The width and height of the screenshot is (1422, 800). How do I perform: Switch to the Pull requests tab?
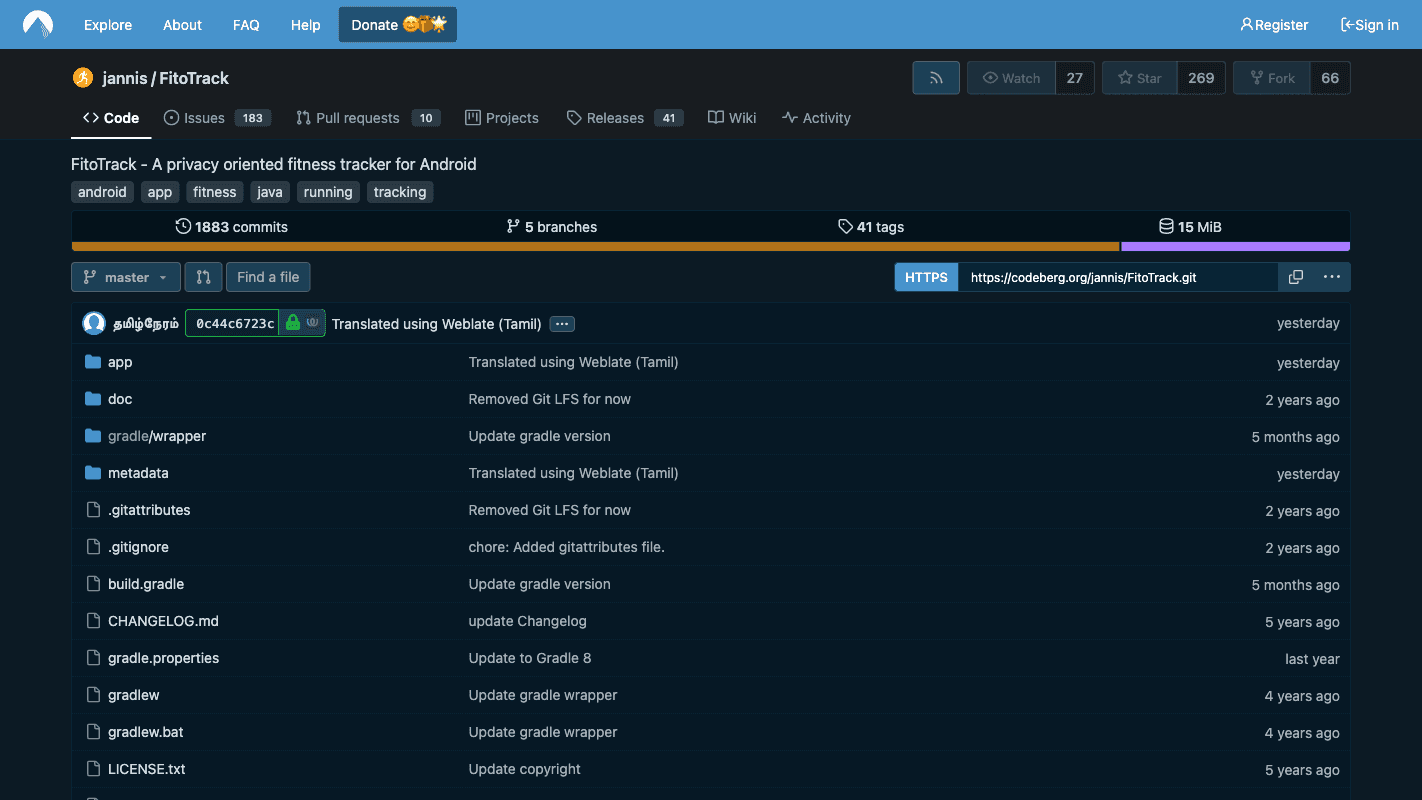pos(368,118)
